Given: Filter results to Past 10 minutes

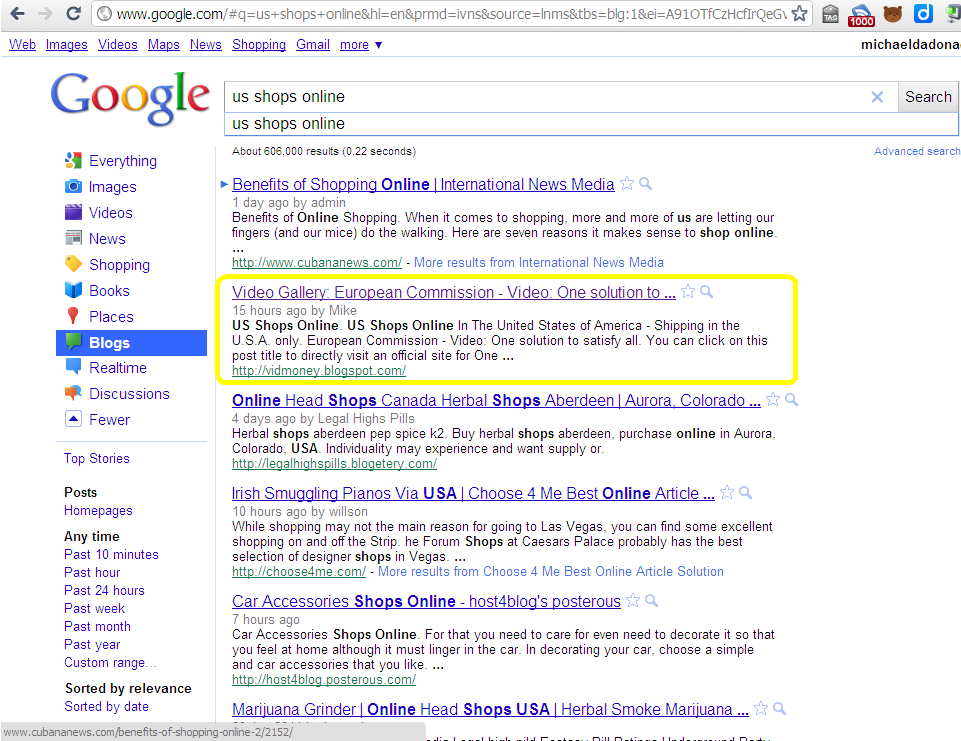Looking at the screenshot, I should [x=111, y=554].
